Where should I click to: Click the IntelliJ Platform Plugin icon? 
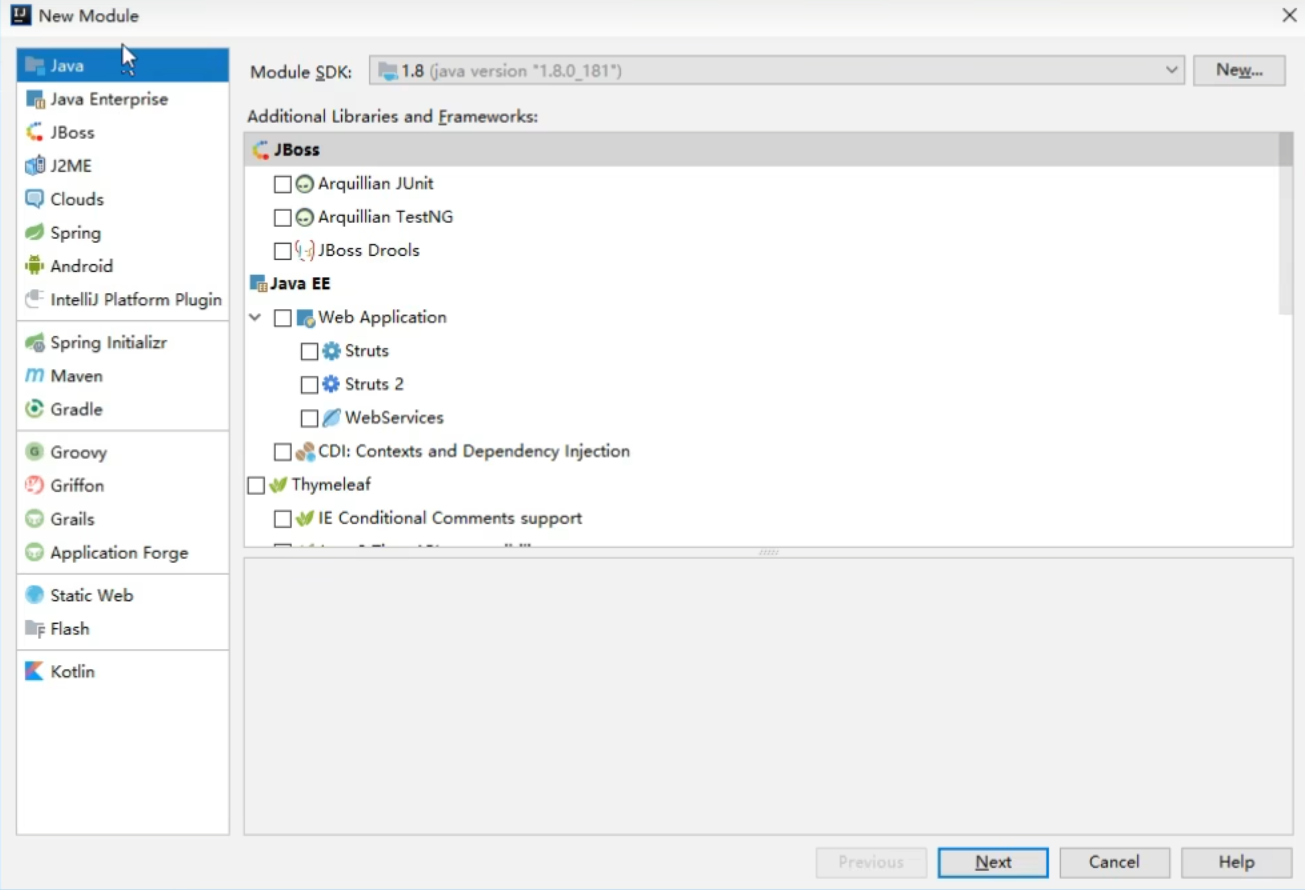point(35,300)
